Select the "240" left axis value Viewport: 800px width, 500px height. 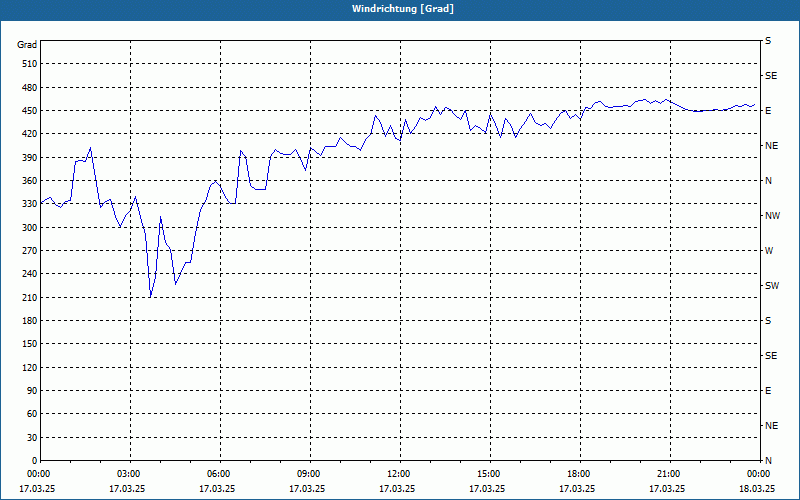click(x=30, y=274)
